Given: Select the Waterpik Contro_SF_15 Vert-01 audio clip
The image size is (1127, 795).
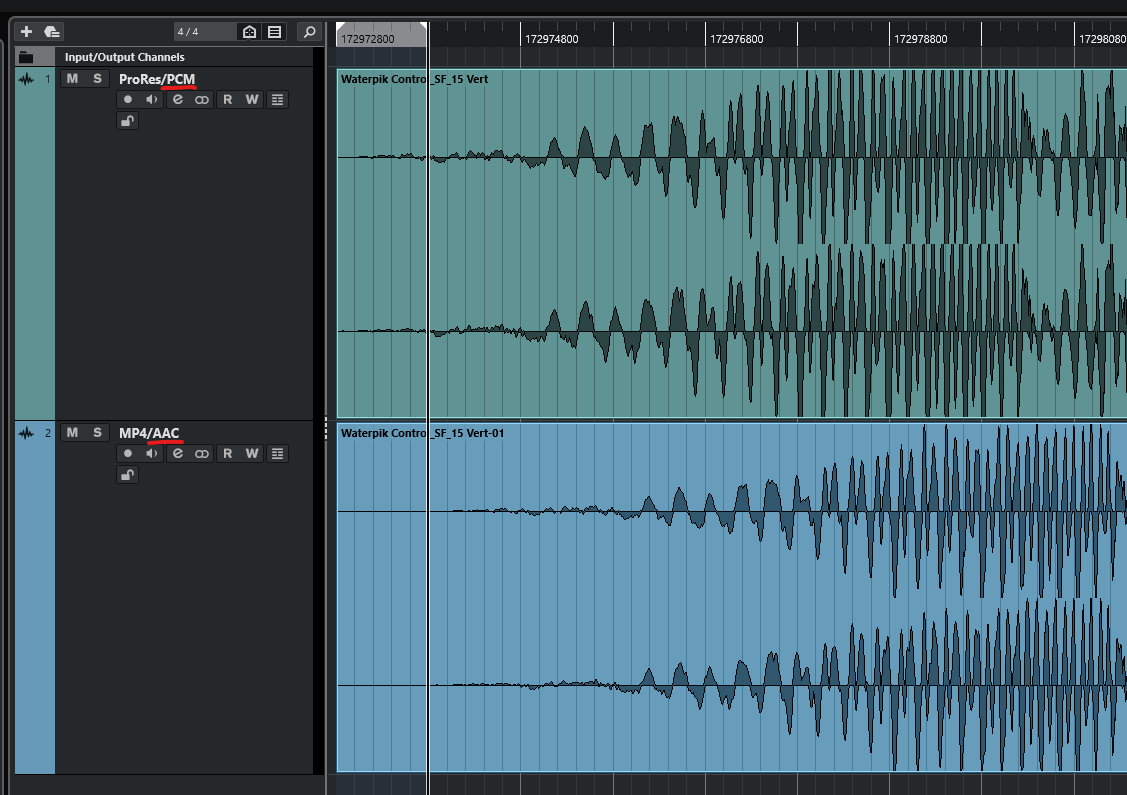Looking at the screenshot, I should [700, 600].
